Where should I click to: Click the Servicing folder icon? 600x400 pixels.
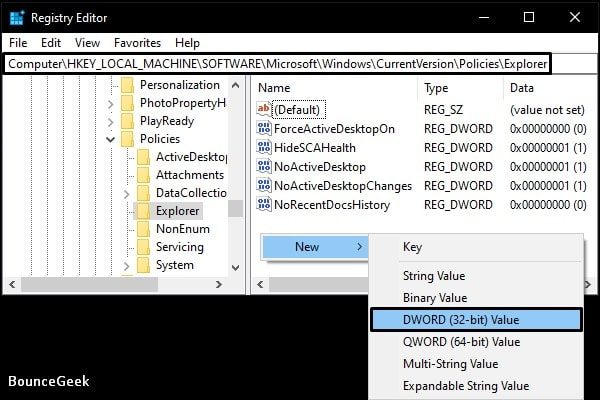pos(143,247)
